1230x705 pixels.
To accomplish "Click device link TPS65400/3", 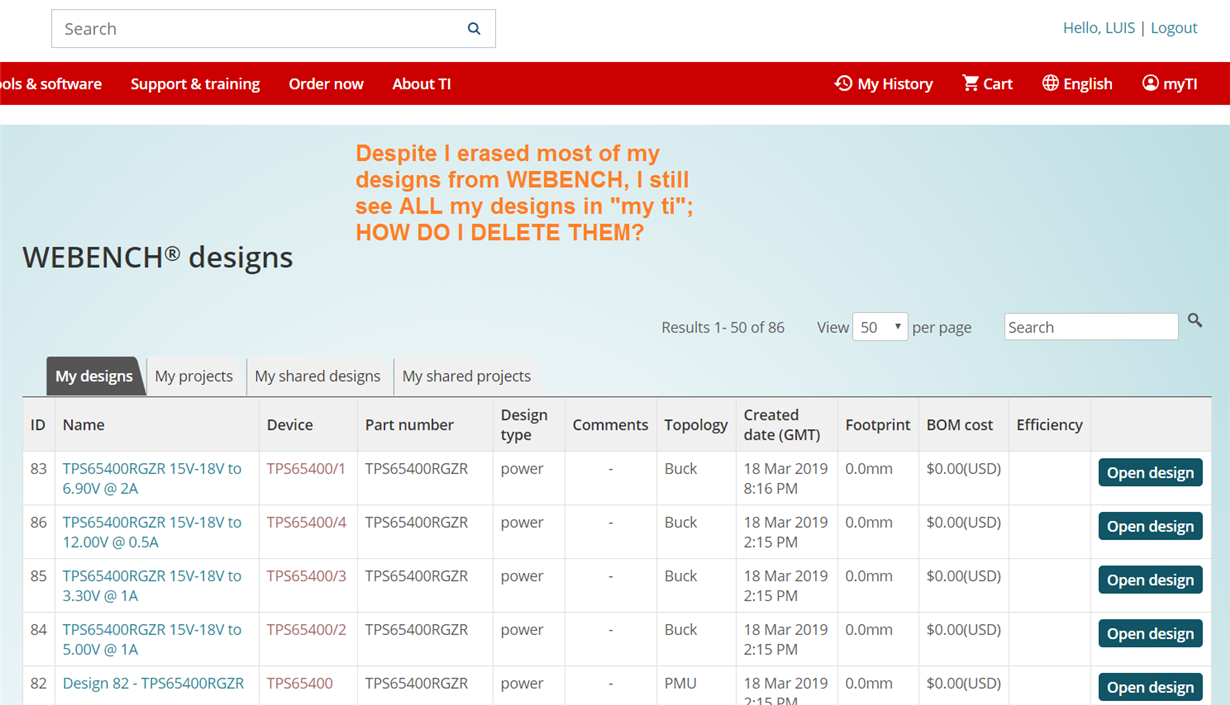I will [306, 576].
